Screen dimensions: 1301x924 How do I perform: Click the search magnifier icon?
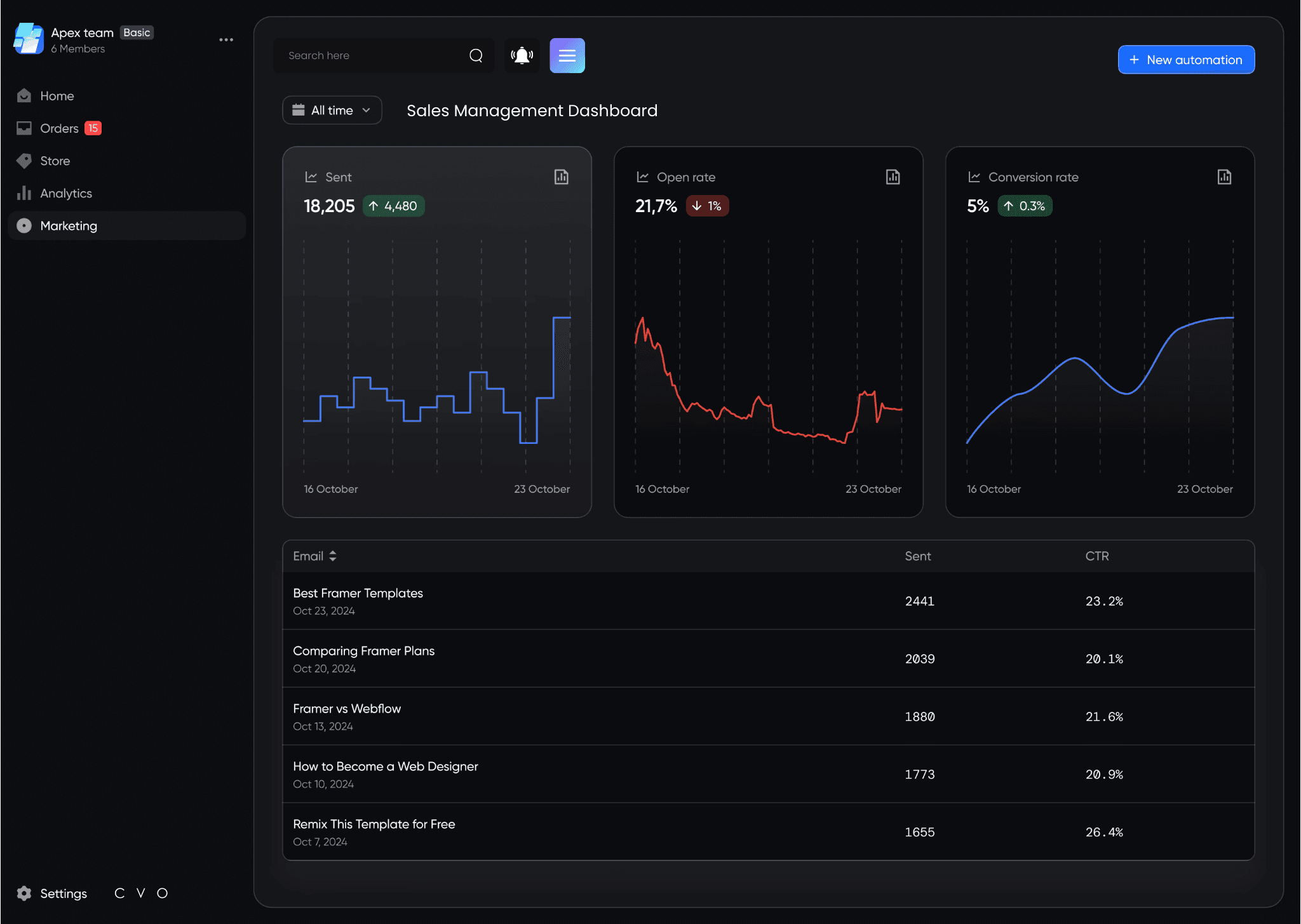coord(476,56)
